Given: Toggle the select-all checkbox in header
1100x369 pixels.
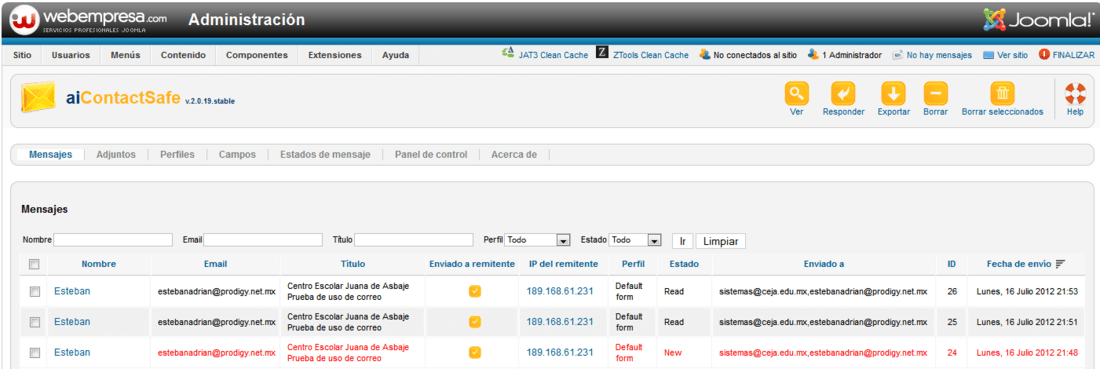Looking at the screenshot, I should [34, 264].
